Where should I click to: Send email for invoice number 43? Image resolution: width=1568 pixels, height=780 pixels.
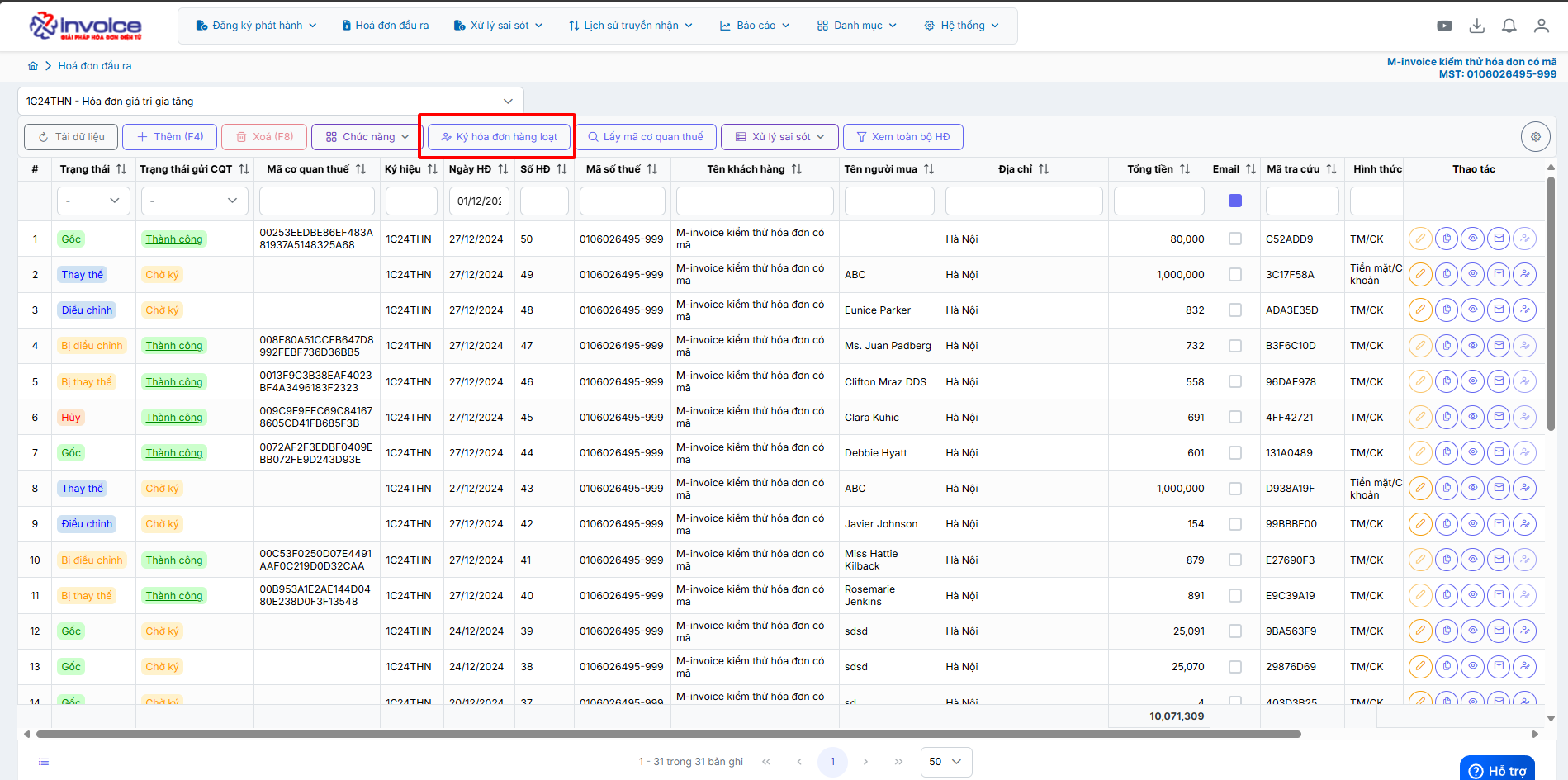[1499, 488]
